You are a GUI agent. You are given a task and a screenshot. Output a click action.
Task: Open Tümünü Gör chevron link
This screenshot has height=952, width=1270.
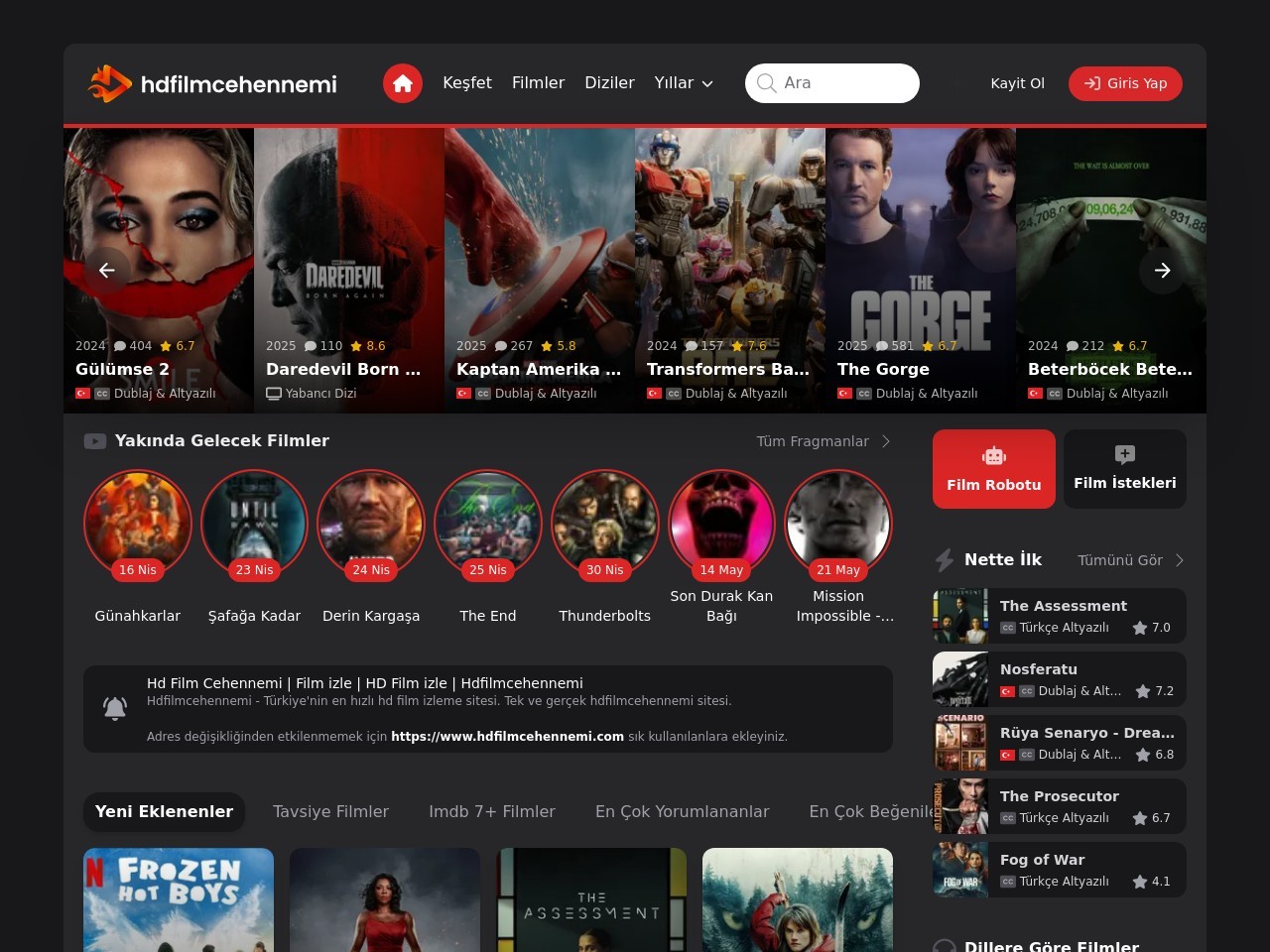(1131, 560)
